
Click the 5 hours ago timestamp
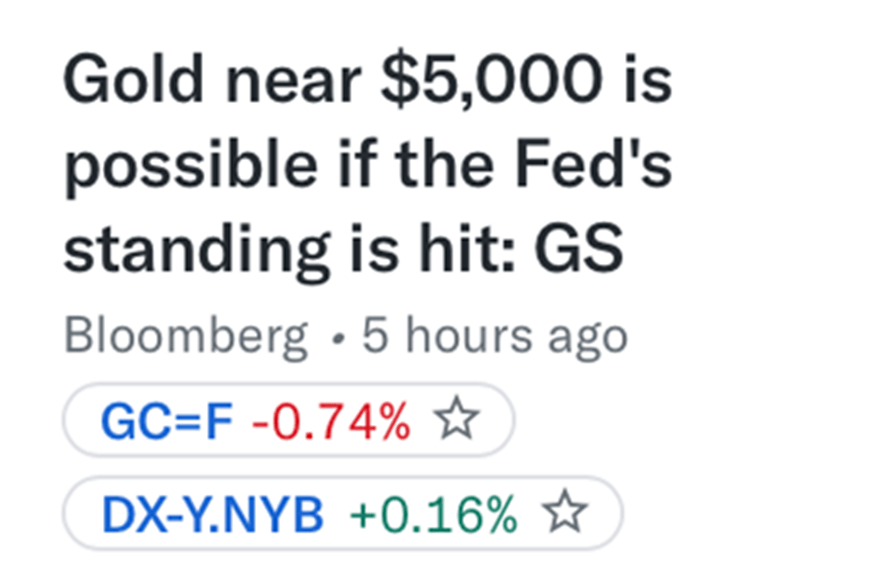tap(495, 337)
